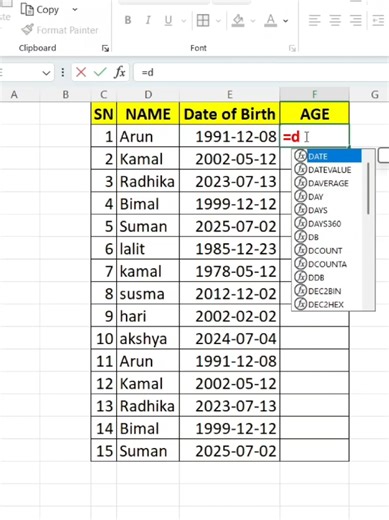Click the date 2012-12-02
The image size is (389, 520).
pyautogui.click(x=230, y=294)
